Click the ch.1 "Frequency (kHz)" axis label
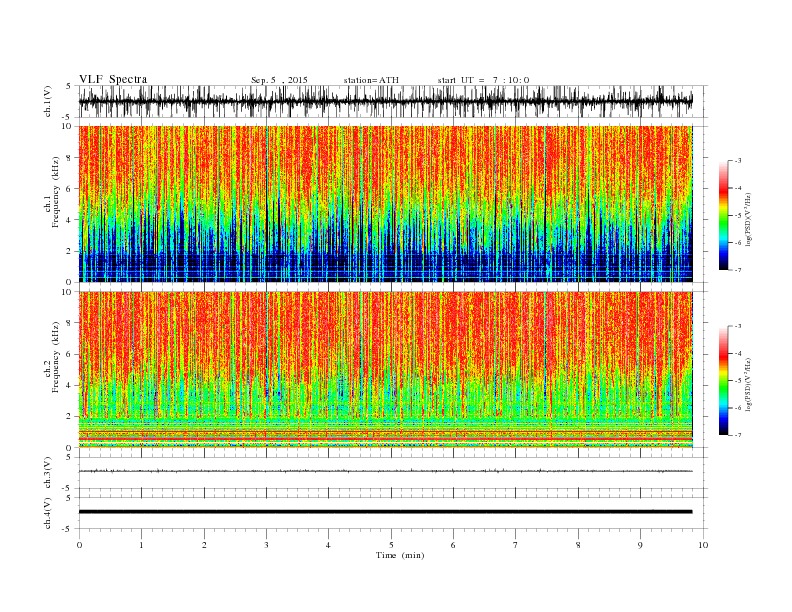This screenshot has height=612, width=792. pyautogui.click(x=55, y=192)
